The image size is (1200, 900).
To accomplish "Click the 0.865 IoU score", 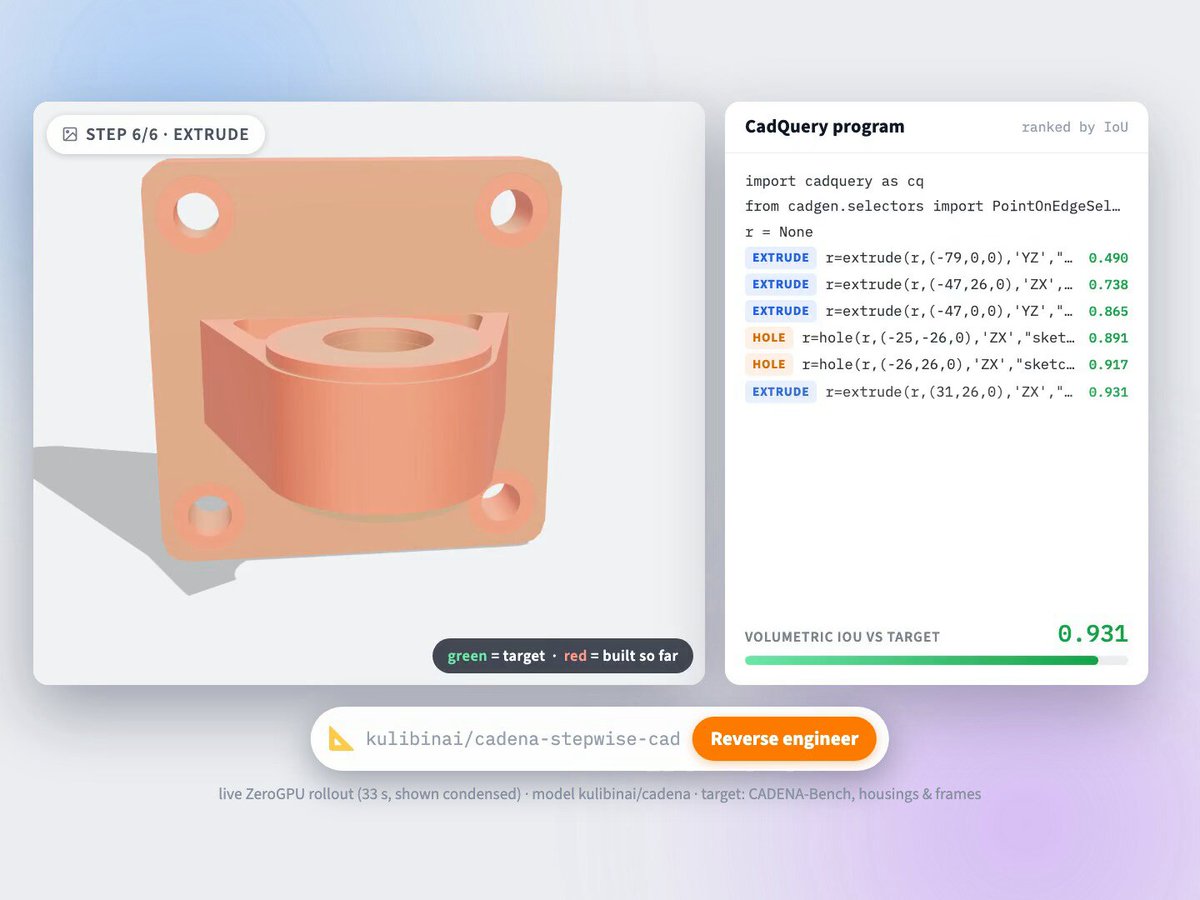I will click(x=1108, y=311).
